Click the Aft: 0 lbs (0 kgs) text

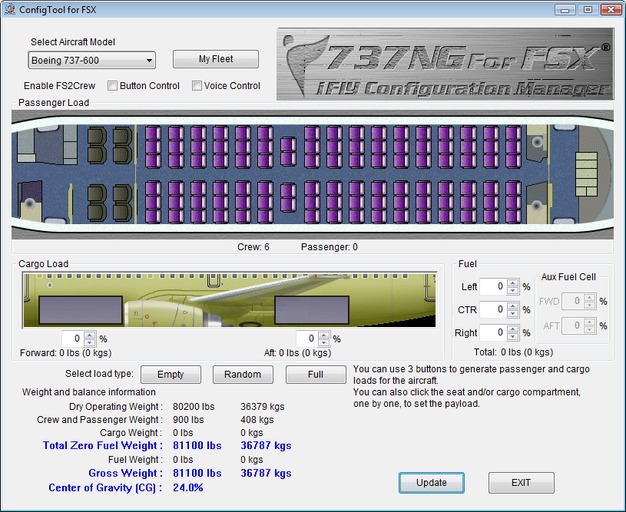click(297, 353)
